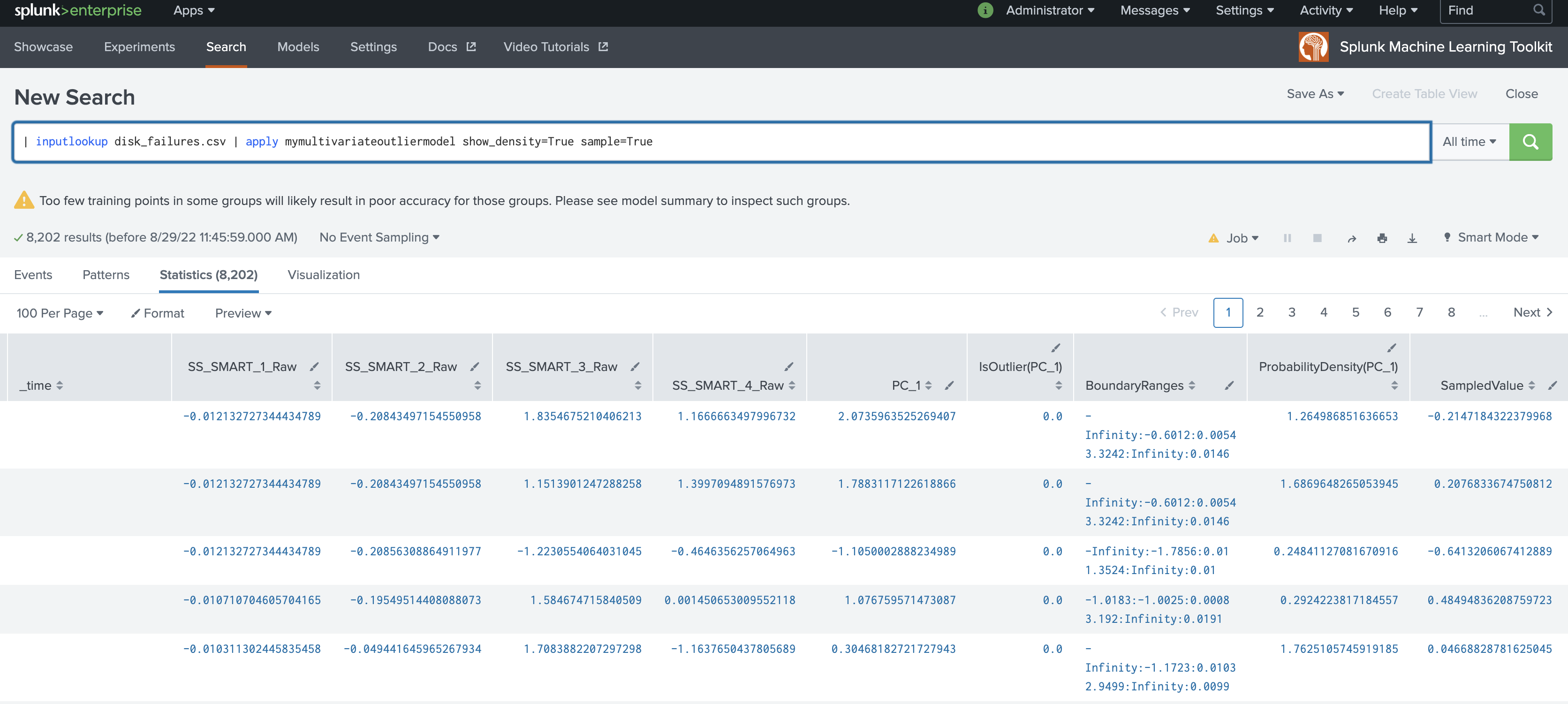
Task: Sort by SS_SMART_2_Raw sort arrows
Action: (477, 385)
